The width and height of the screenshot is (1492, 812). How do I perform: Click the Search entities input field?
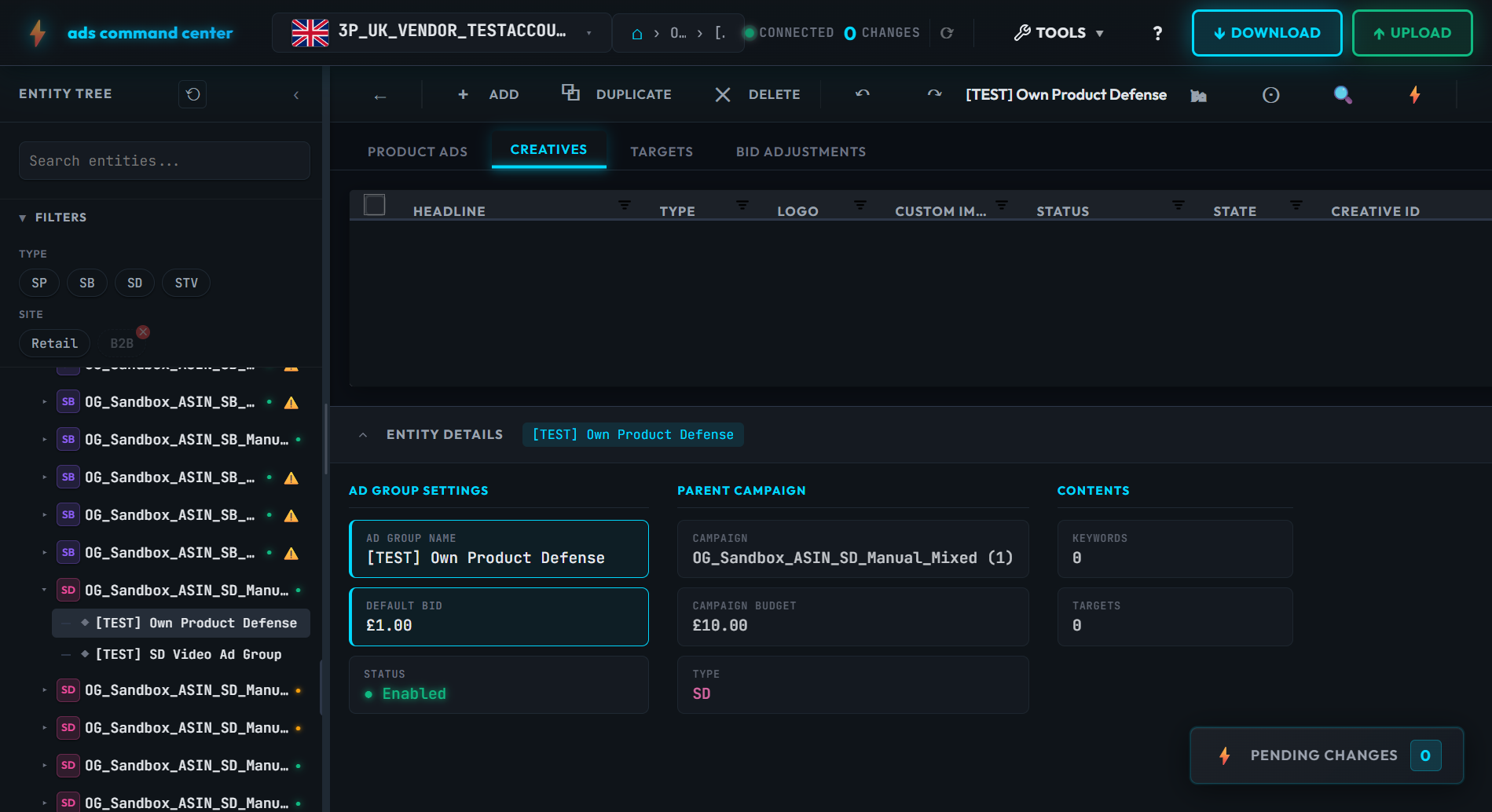tap(164, 161)
